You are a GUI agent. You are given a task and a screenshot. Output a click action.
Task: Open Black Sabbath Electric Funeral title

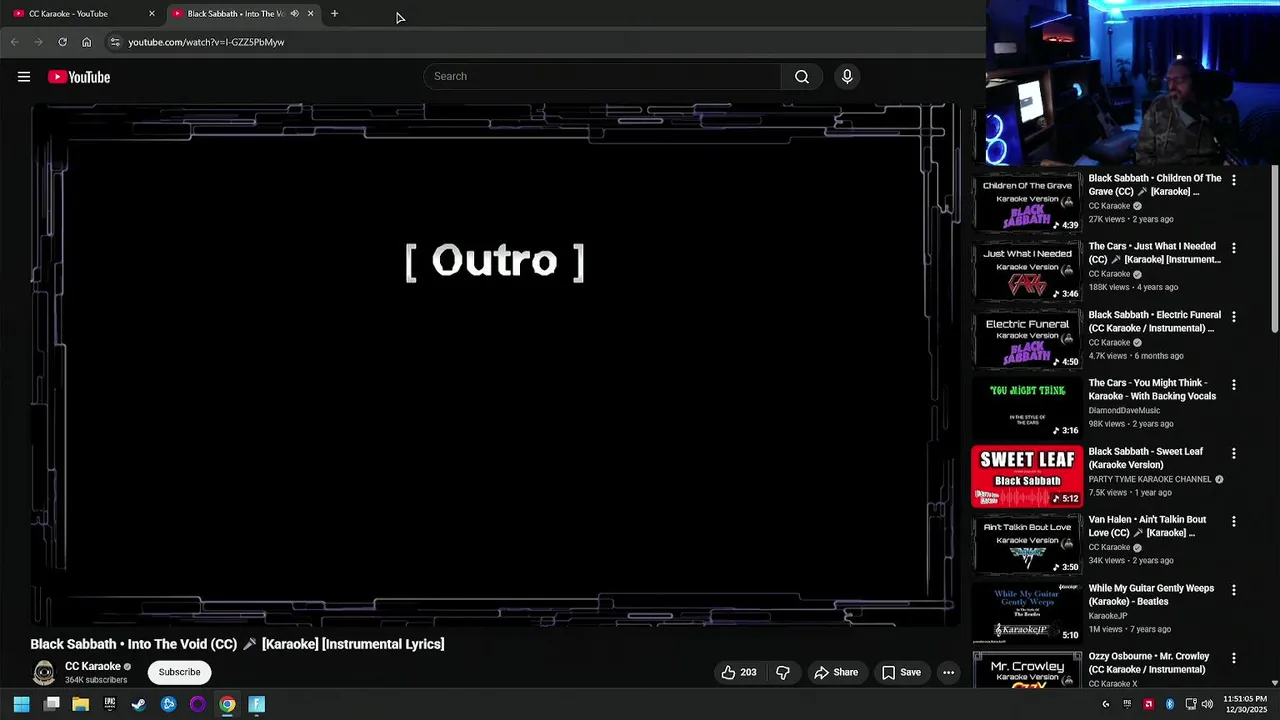coord(1155,322)
